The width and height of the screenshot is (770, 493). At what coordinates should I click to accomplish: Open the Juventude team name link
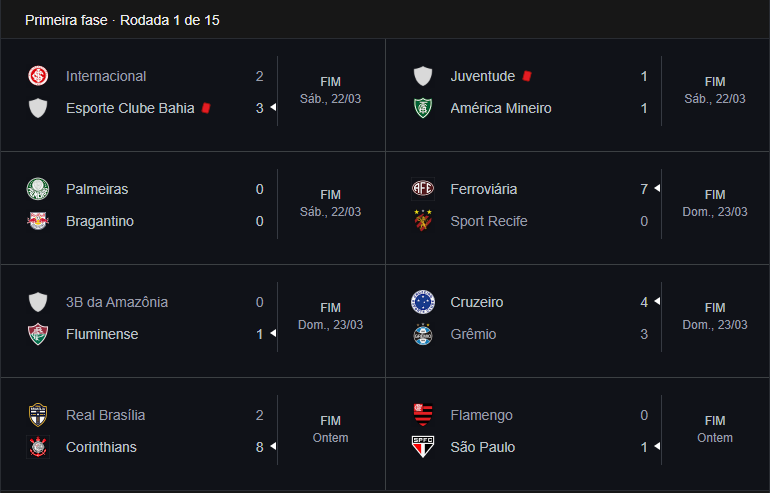pos(483,76)
